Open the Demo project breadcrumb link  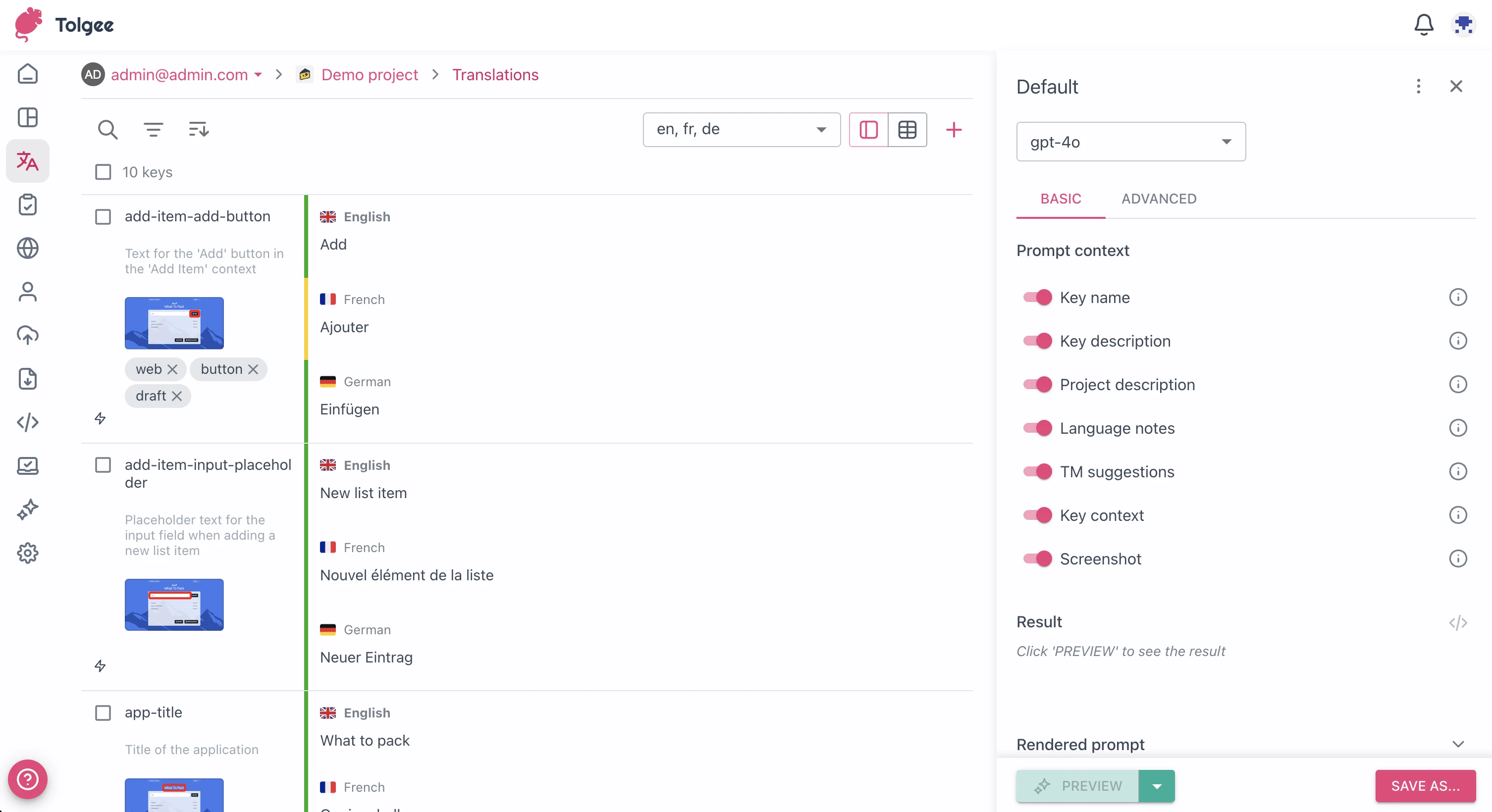370,75
